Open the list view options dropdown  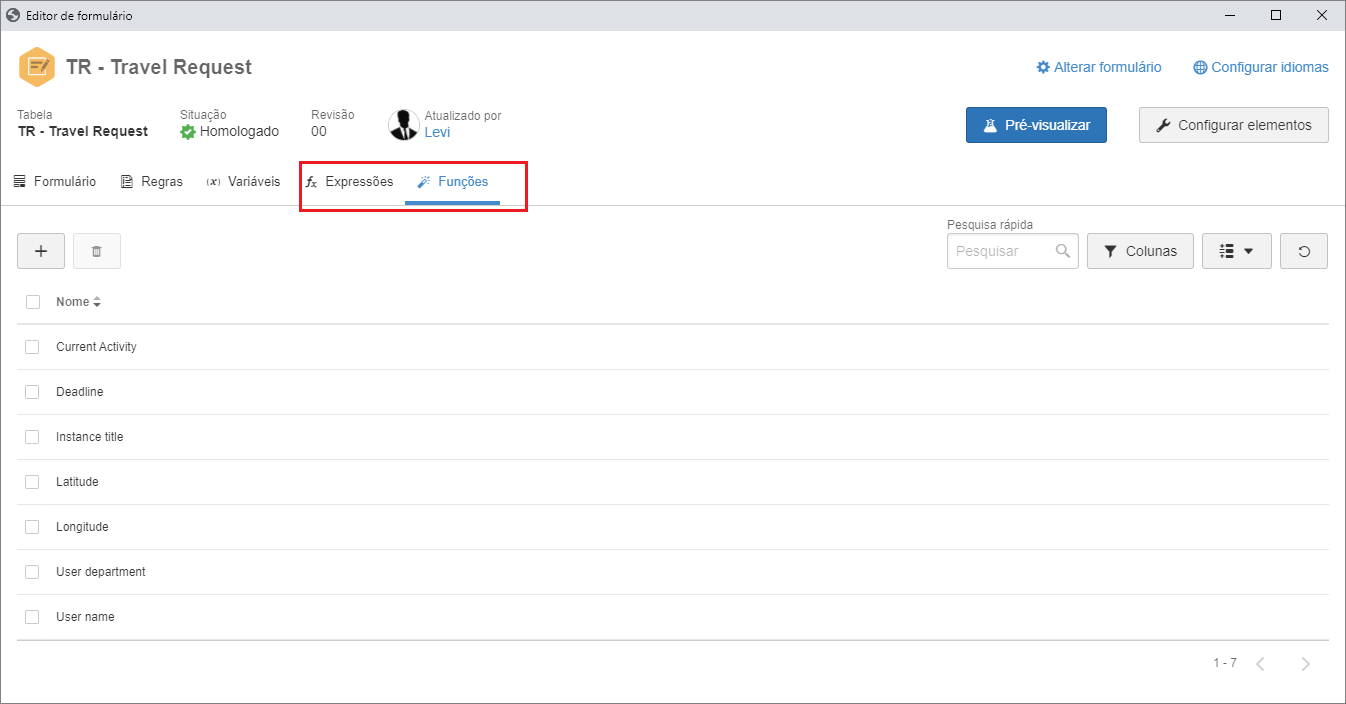(1237, 251)
